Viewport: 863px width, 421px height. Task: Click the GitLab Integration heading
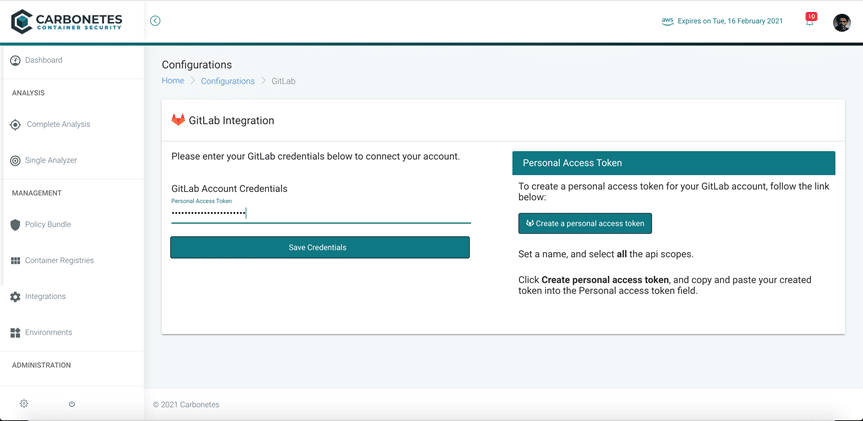pos(231,121)
